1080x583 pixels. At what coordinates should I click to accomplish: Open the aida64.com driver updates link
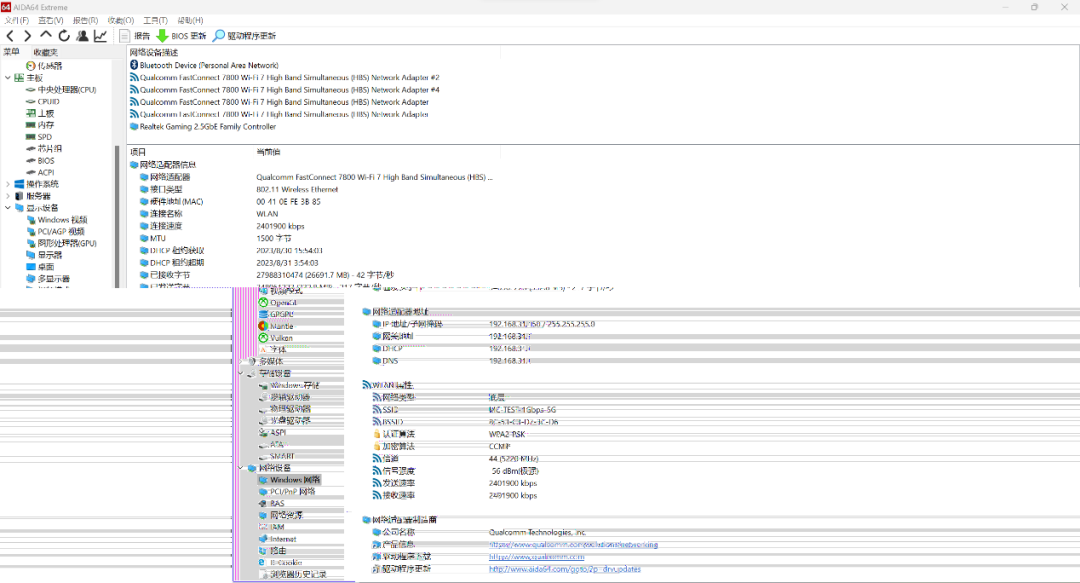pyautogui.click(x=565, y=569)
